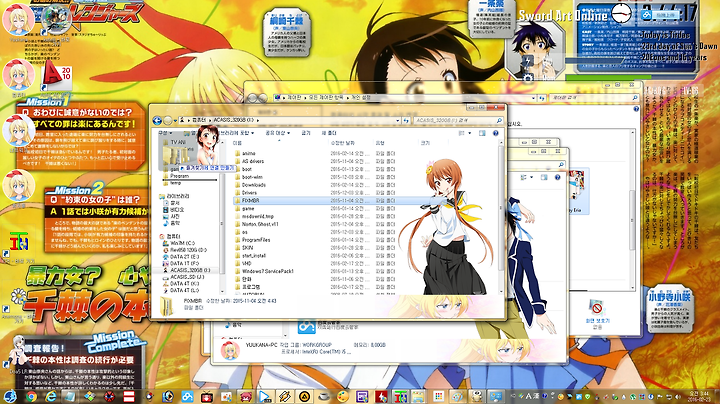Launch Google Chrome from the taskbar
720x404 pixels.
31,396
